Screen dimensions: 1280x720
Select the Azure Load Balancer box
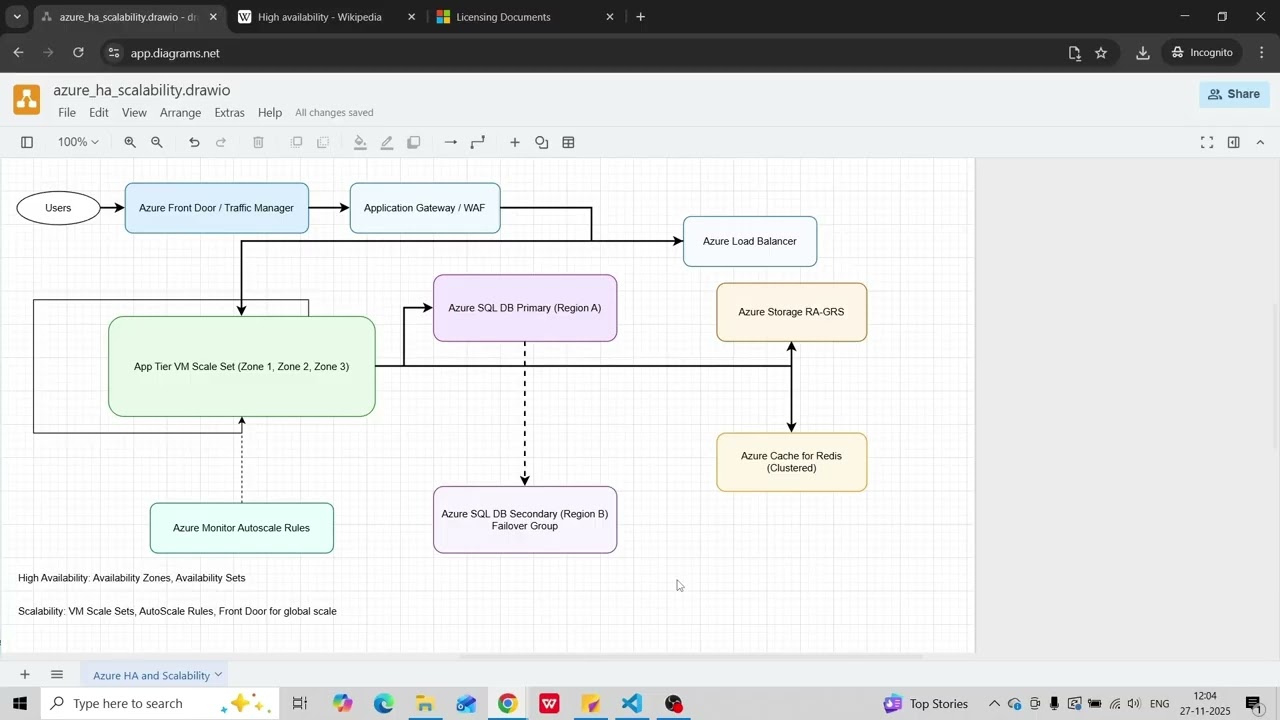tap(750, 241)
